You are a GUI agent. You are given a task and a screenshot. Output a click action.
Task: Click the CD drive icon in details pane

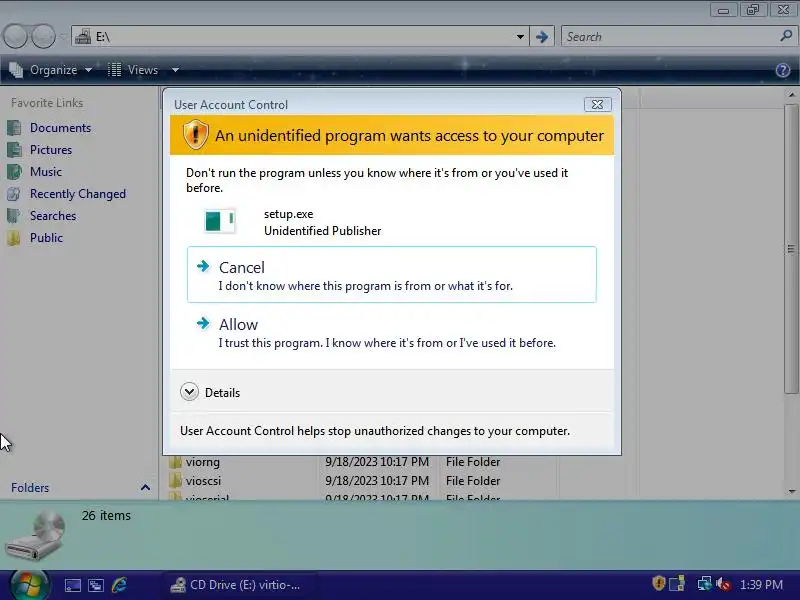[x=36, y=535]
